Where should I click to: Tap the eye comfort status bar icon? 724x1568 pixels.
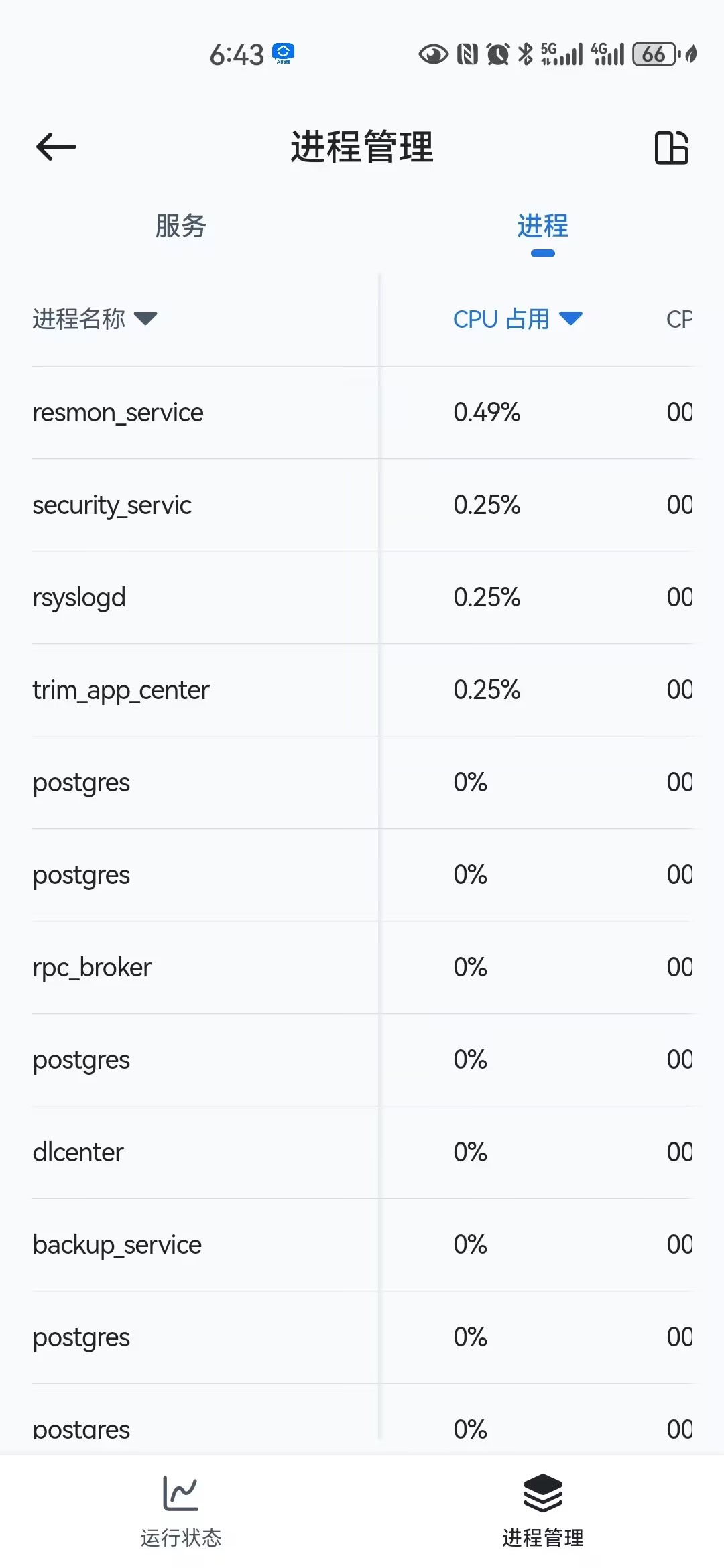click(433, 54)
